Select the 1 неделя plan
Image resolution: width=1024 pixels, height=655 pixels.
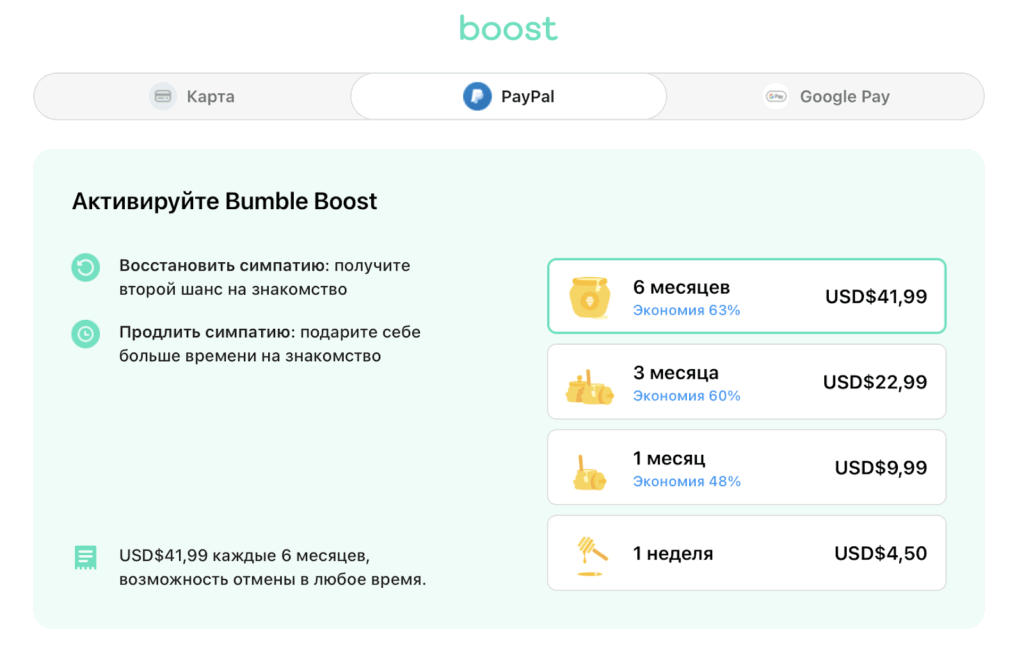pyautogui.click(x=745, y=553)
